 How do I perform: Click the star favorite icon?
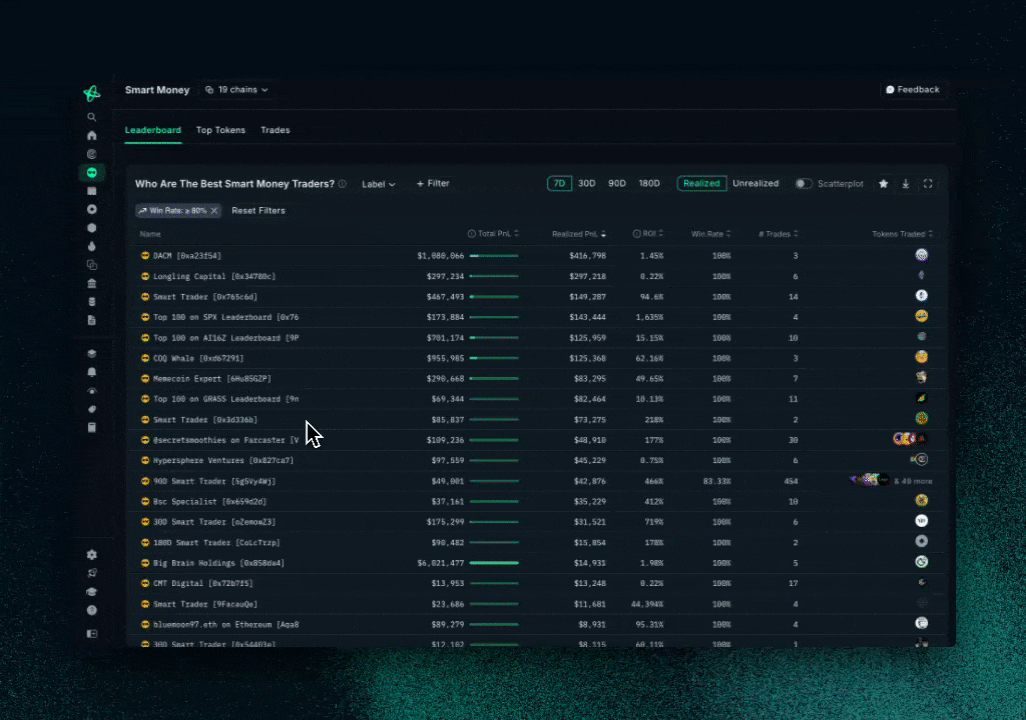tap(883, 184)
